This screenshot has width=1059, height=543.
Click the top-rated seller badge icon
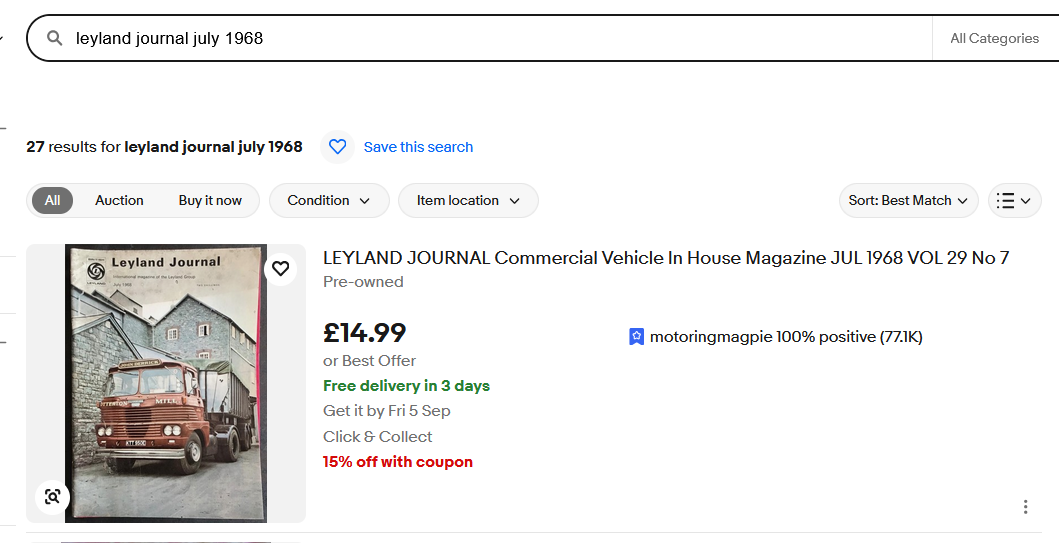tap(636, 337)
